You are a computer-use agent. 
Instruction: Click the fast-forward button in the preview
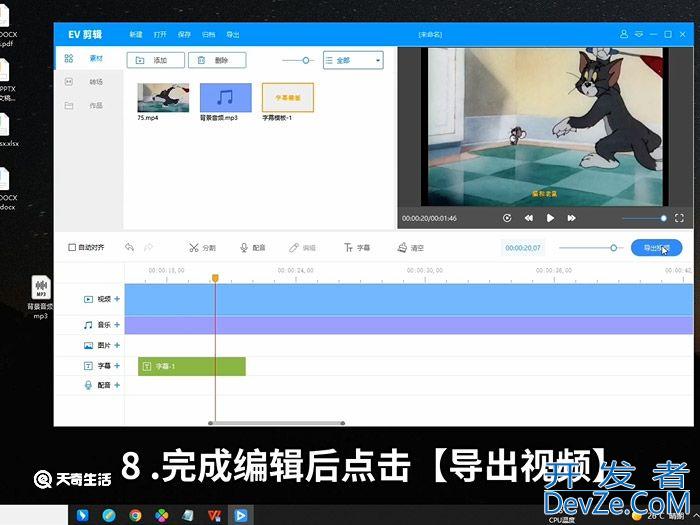tap(571, 218)
